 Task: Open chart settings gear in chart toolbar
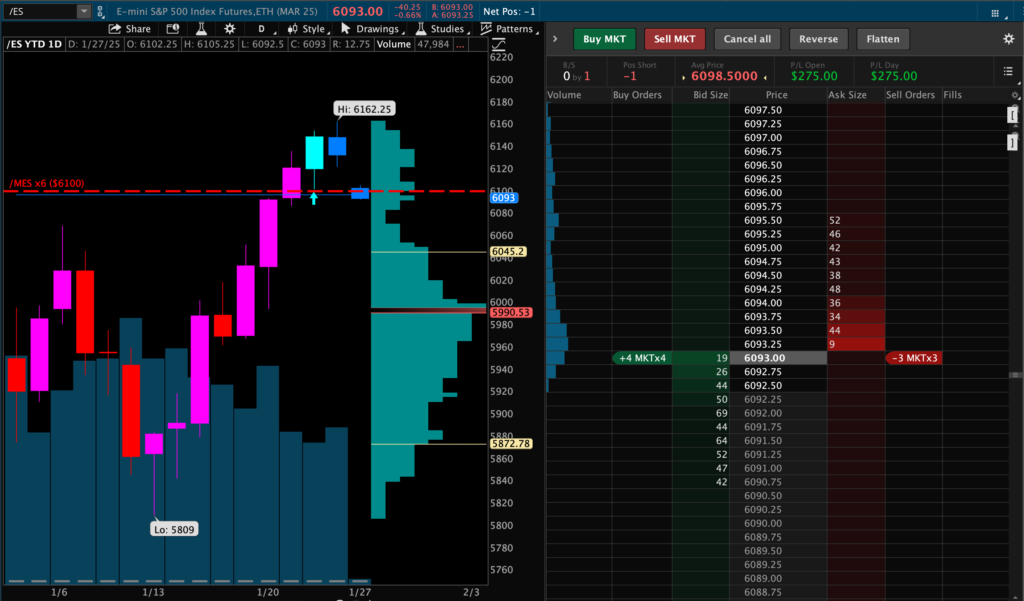tap(230, 29)
